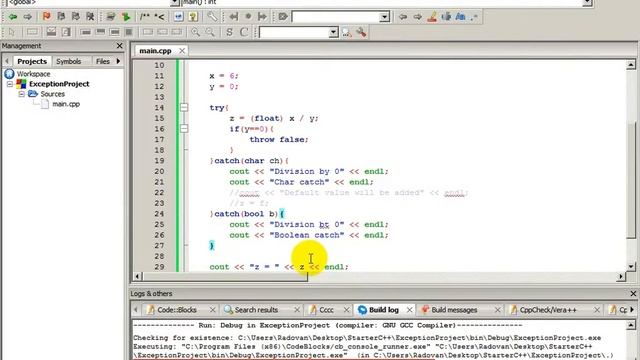Run search with the magnifier icon
The image size is (640, 360).
click(347, 32)
